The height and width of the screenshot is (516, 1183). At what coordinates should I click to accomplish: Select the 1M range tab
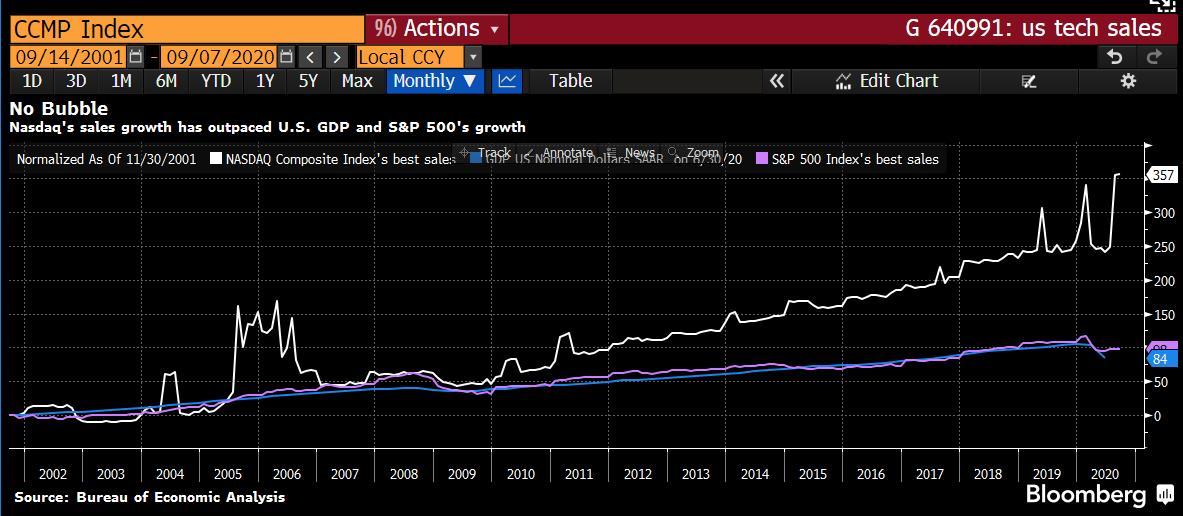tap(121, 81)
